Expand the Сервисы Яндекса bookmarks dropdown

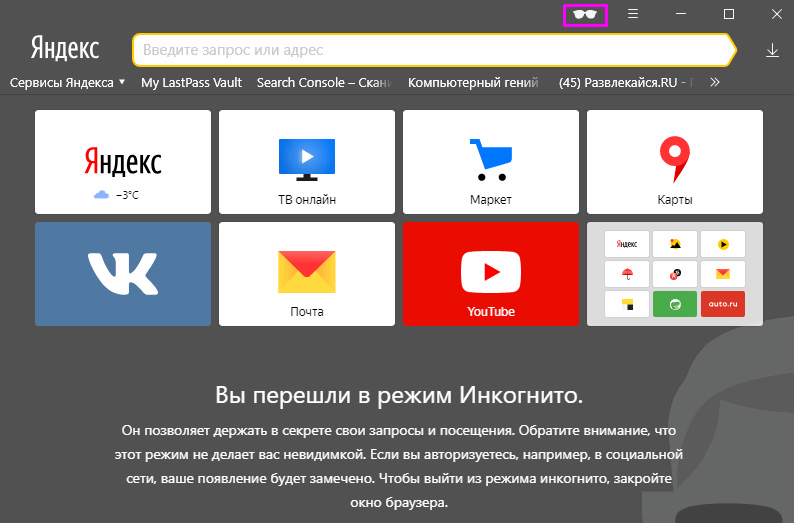pyautogui.click(x=67, y=83)
